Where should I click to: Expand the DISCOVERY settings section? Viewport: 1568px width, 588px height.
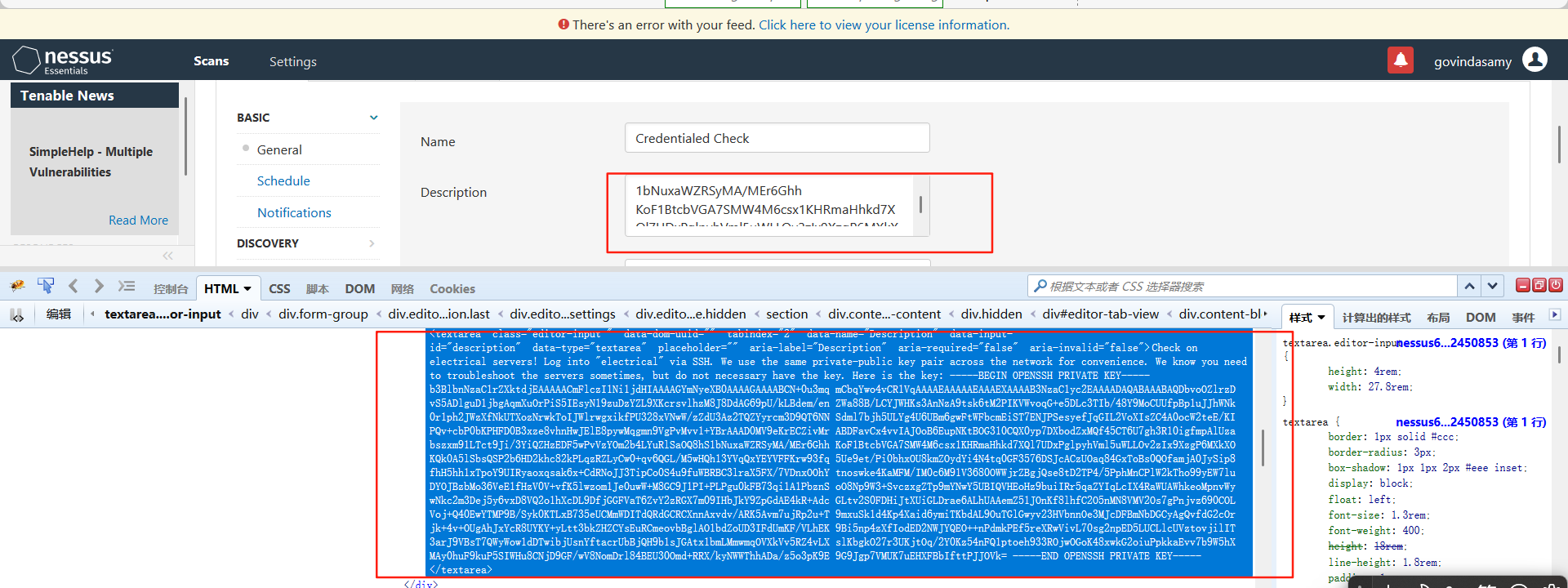(x=372, y=243)
